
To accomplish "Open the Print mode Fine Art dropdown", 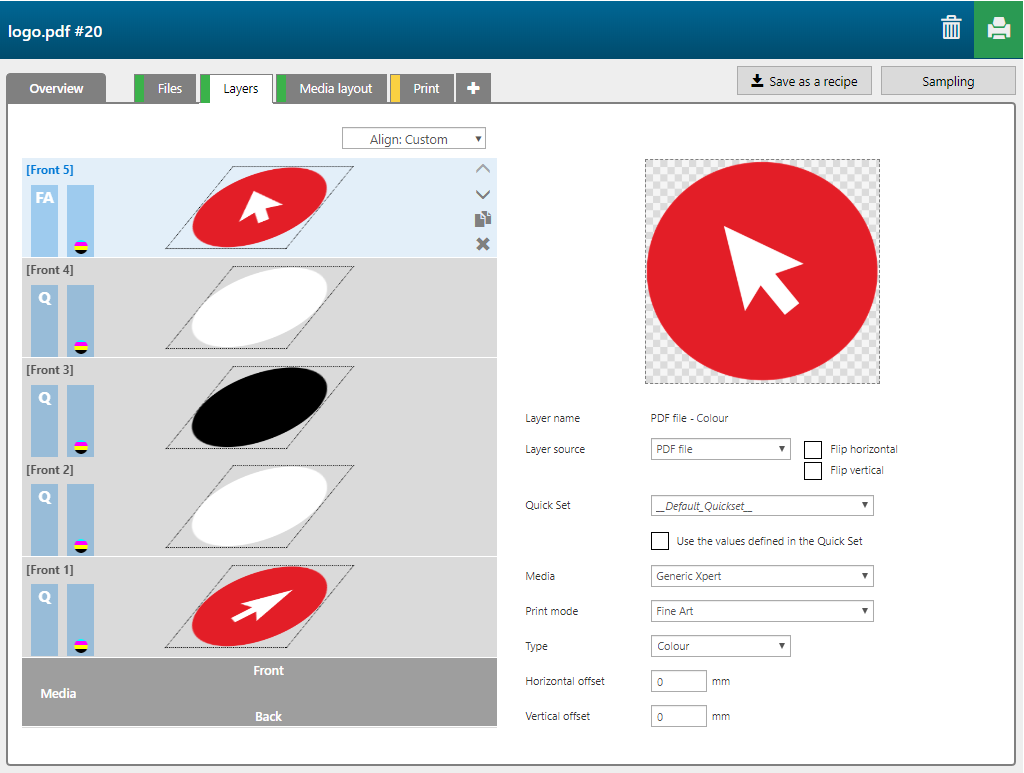I will [762, 611].
